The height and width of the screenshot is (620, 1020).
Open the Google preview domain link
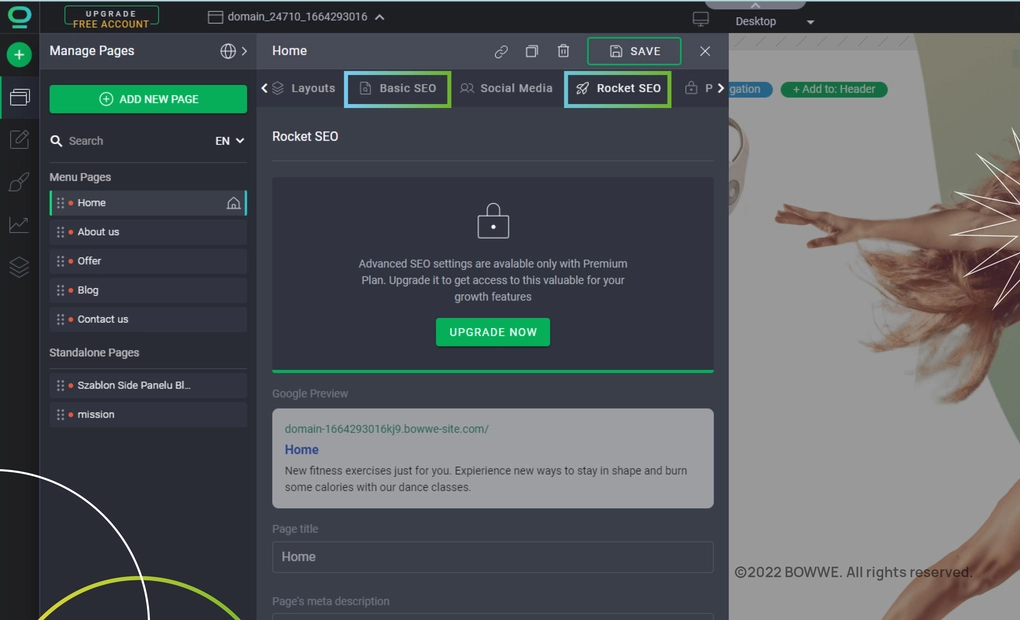[x=386, y=429]
